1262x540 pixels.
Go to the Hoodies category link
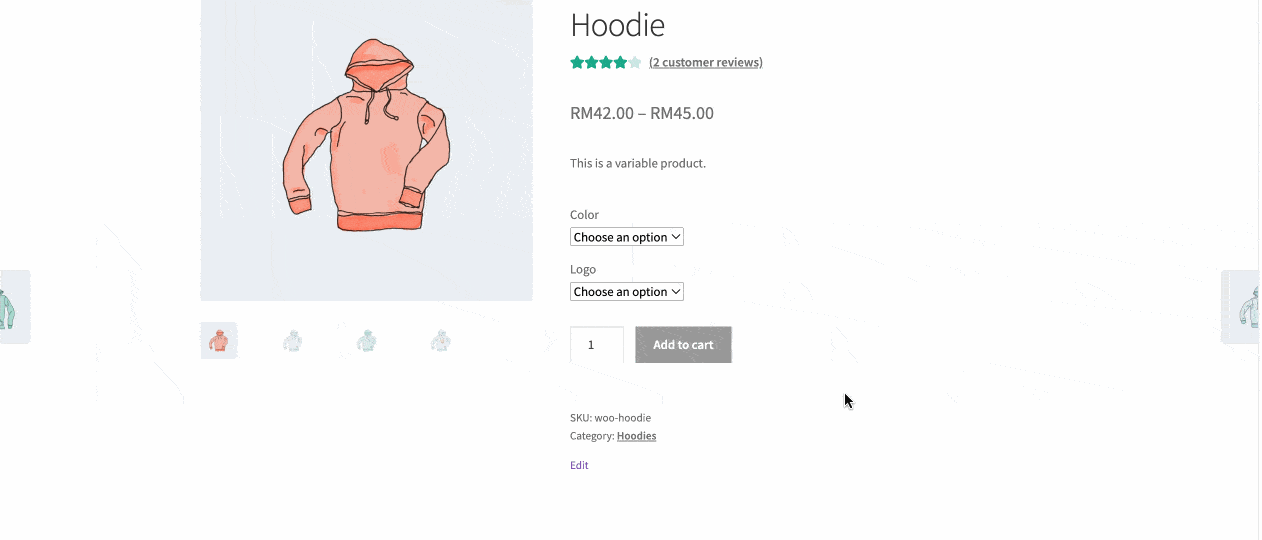(x=636, y=436)
